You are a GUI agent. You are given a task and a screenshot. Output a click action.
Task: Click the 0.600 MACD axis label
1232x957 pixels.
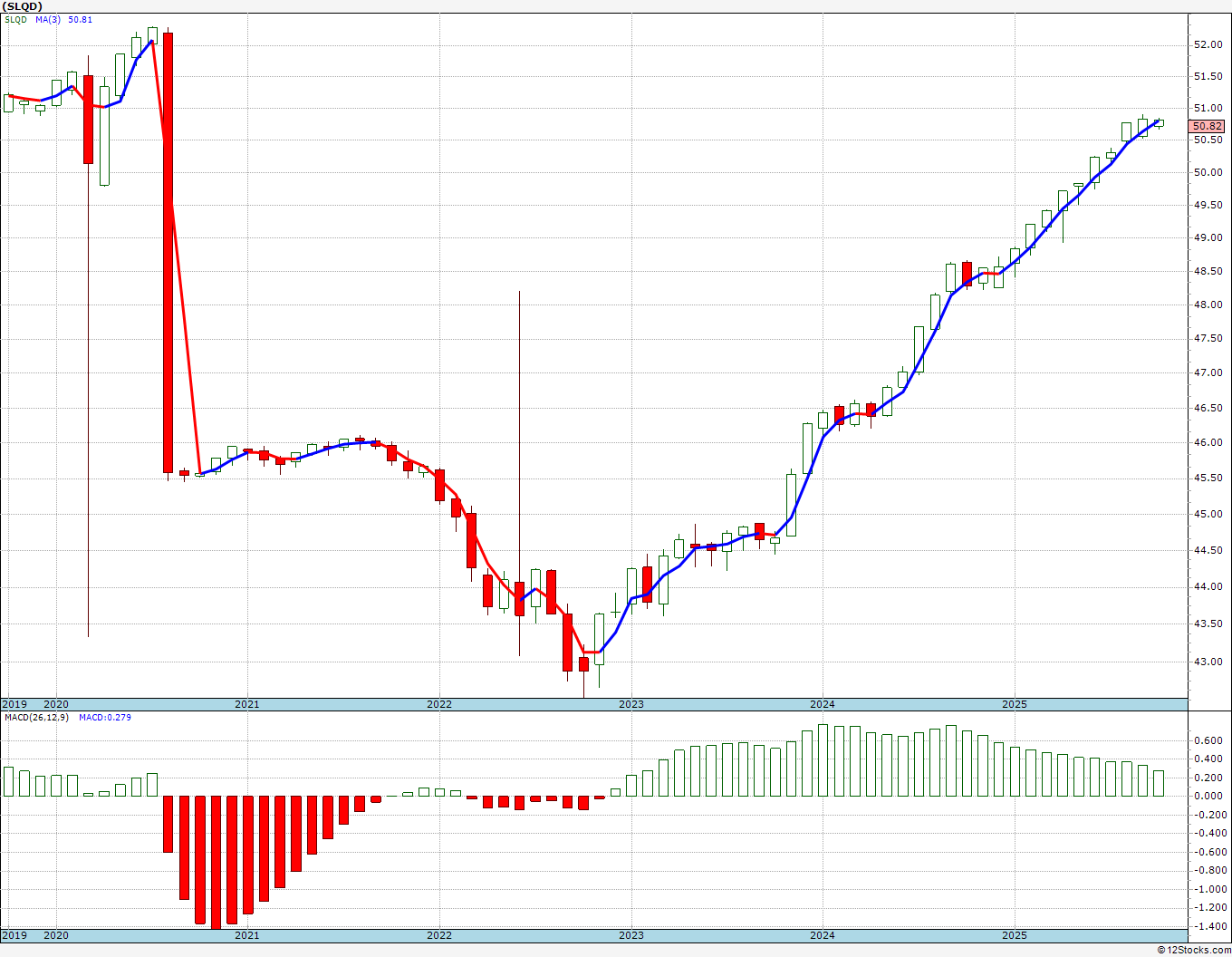click(1209, 740)
